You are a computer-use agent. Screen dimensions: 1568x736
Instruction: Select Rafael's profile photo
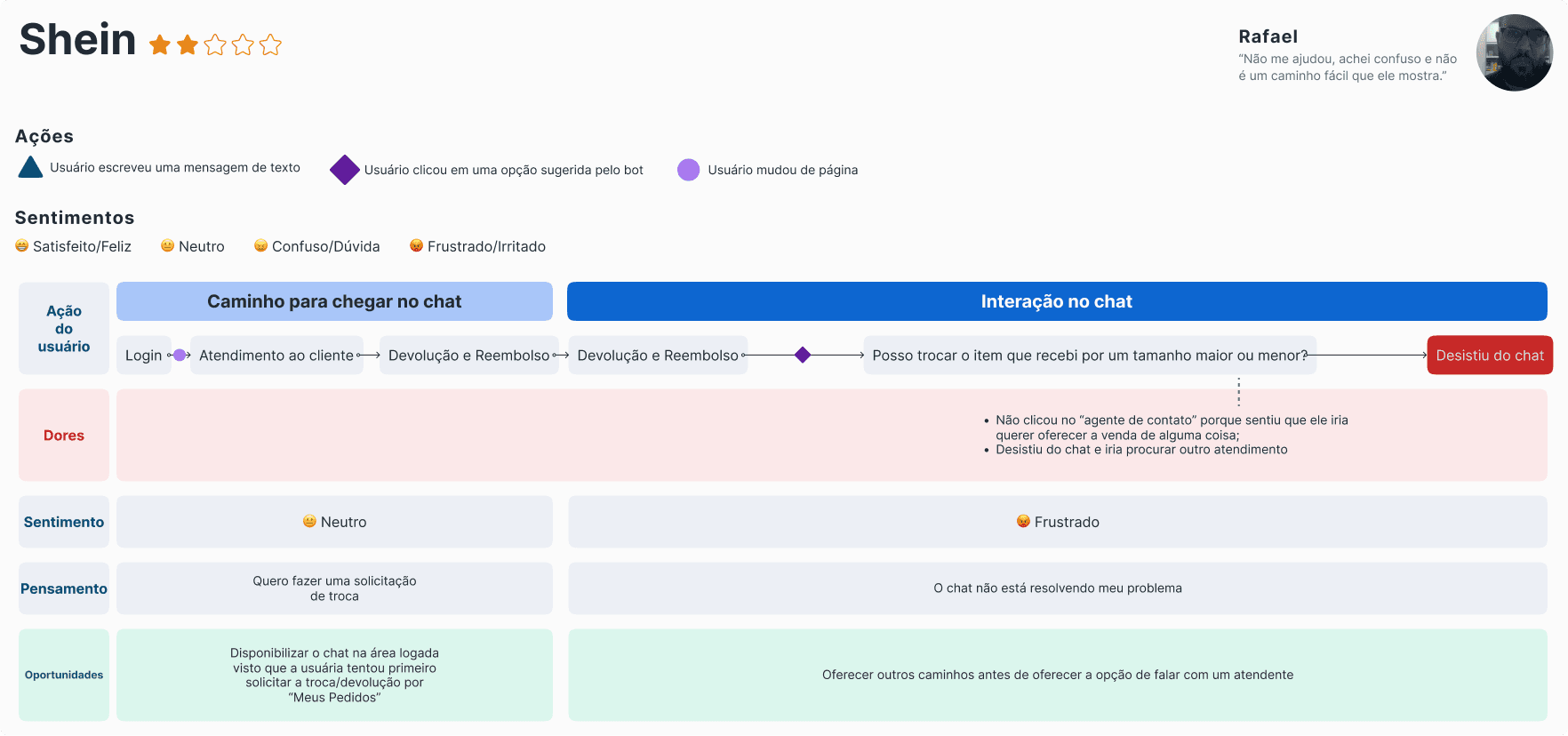point(1515,52)
